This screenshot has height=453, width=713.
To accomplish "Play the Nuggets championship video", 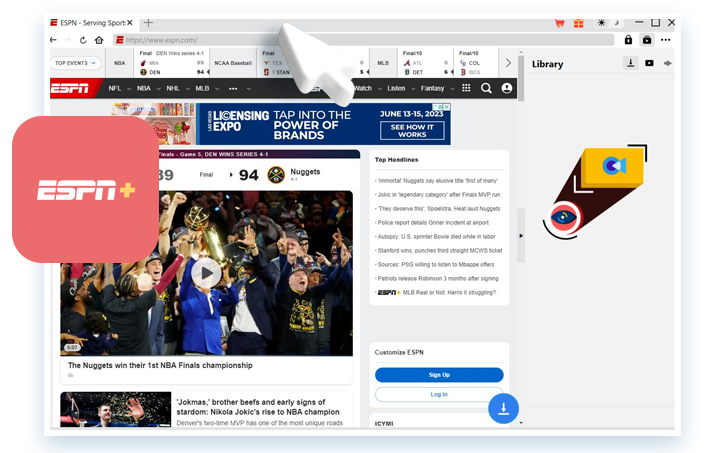I will (x=206, y=273).
